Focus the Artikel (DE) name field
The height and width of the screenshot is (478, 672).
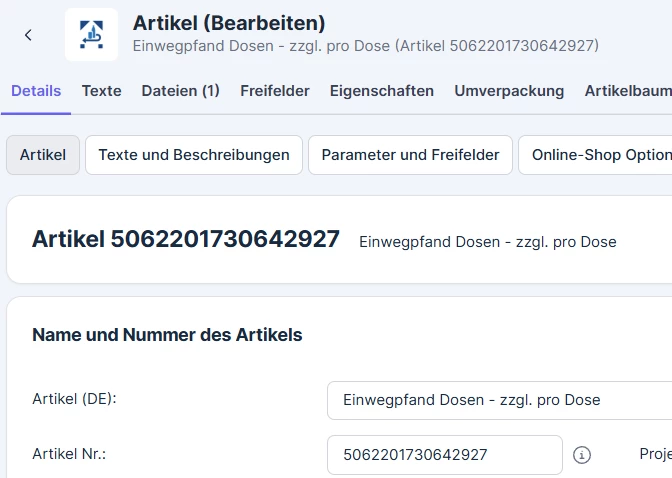(500, 400)
